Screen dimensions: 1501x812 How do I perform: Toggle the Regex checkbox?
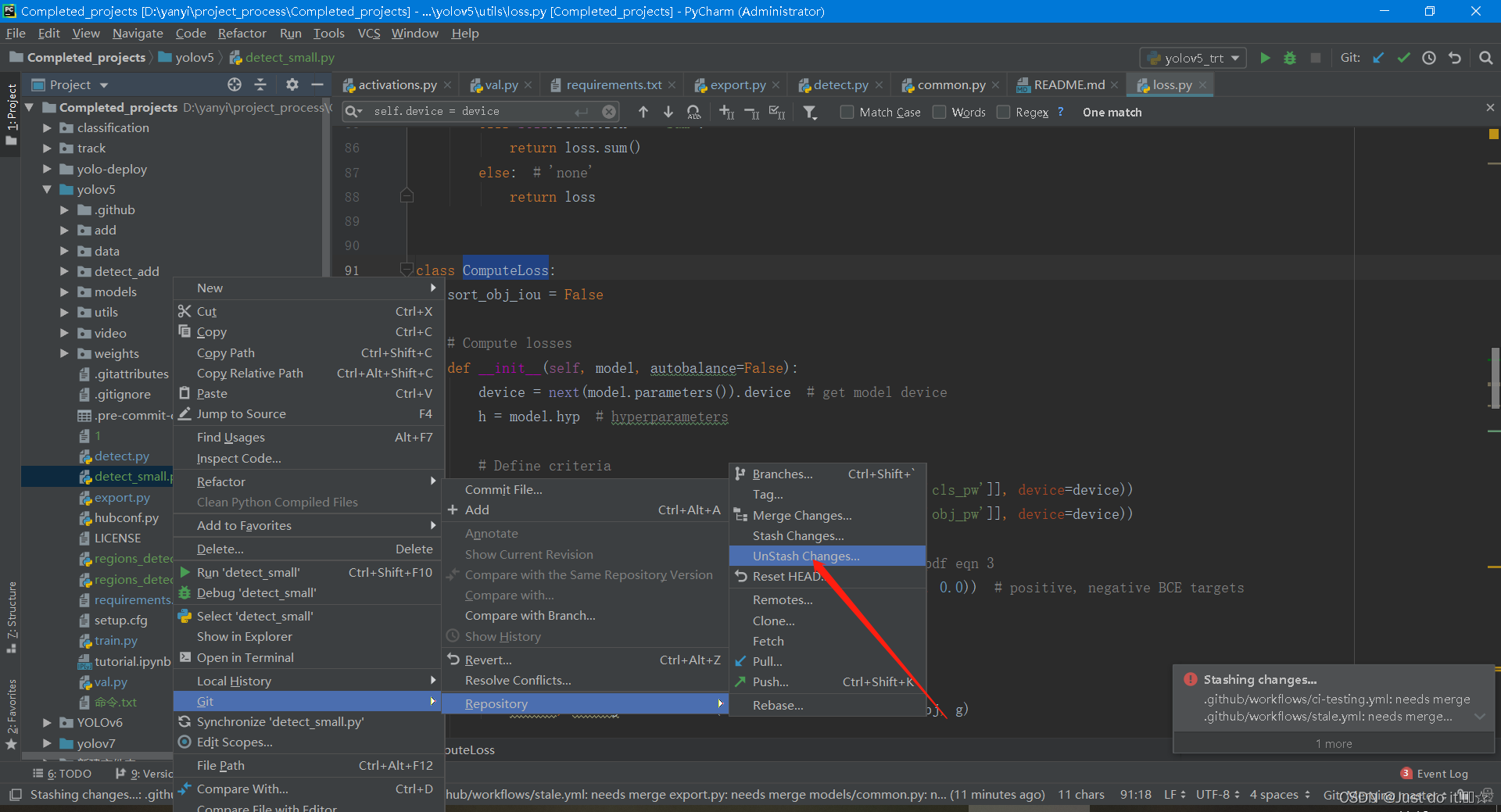point(1003,112)
